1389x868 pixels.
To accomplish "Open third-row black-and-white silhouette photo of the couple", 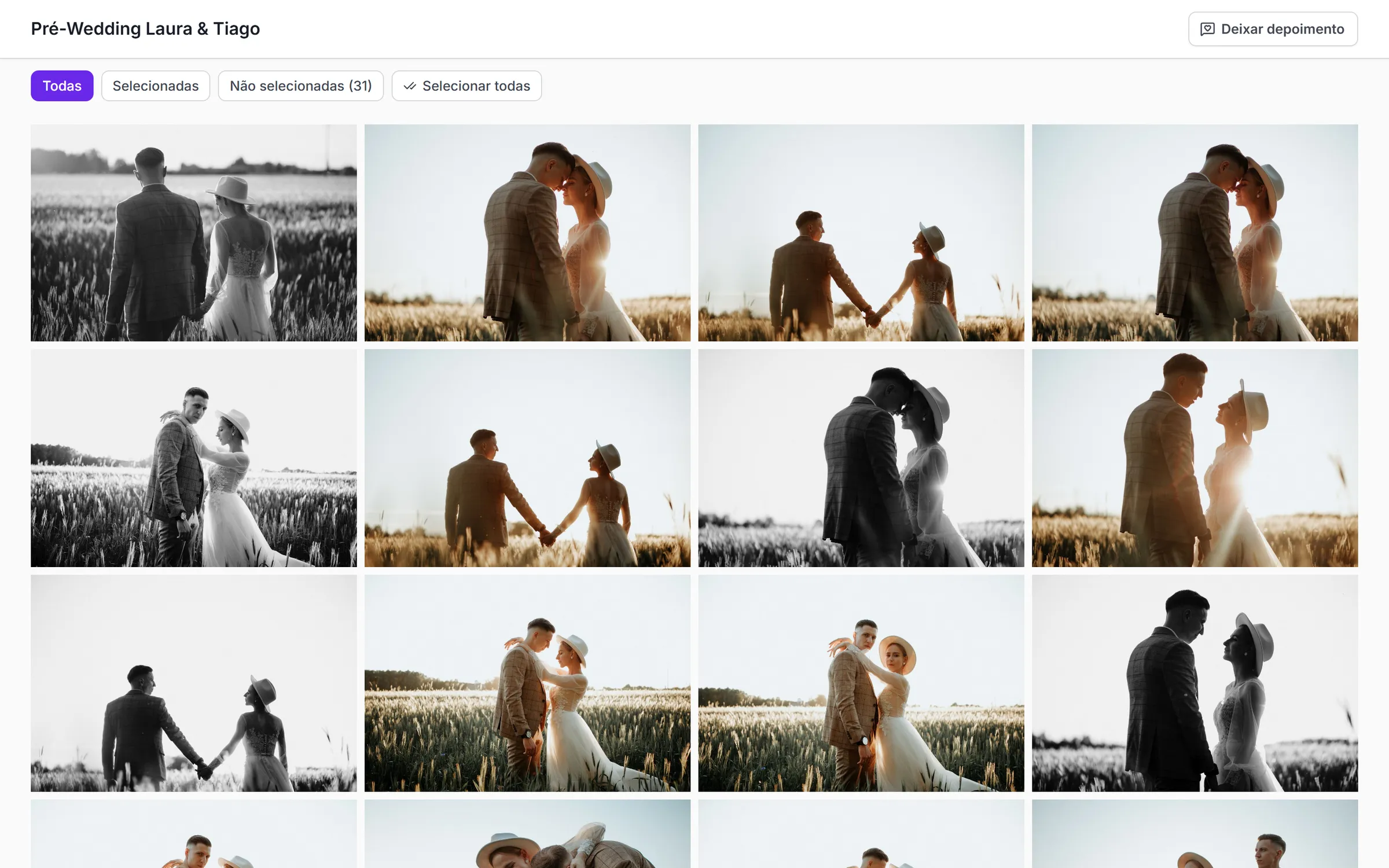I will (x=1195, y=683).
